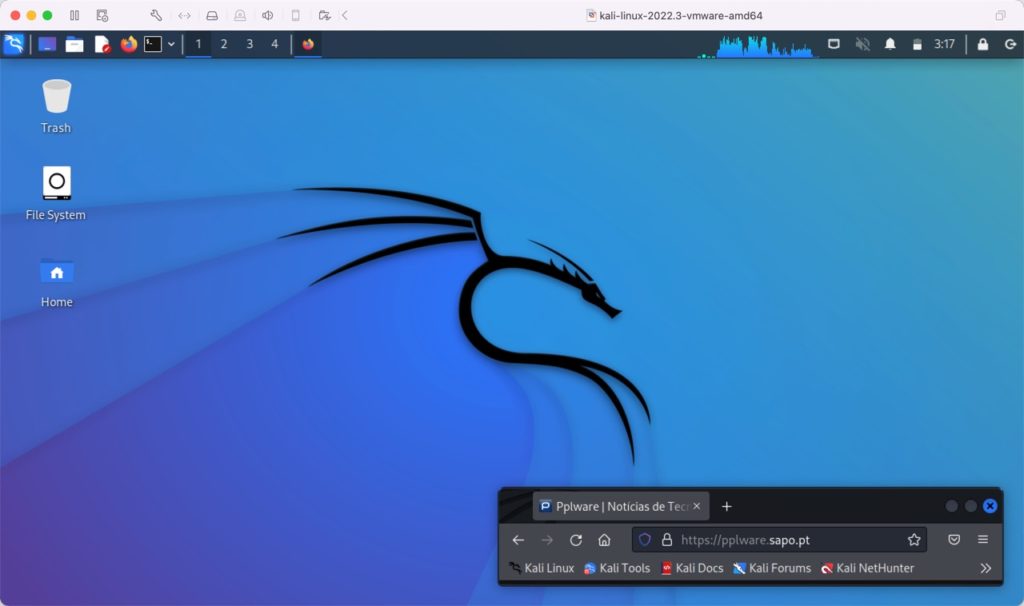Open the Firefox hamburger menu
1024x606 pixels.
tap(983, 540)
